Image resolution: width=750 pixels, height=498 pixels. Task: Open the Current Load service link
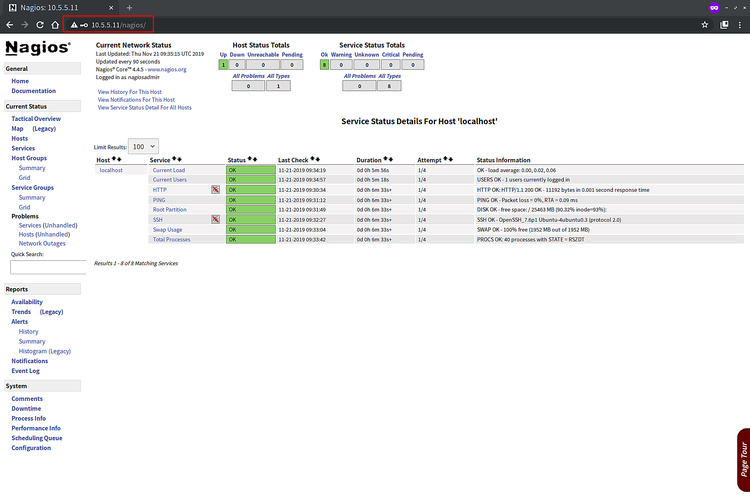click(168, 170)
